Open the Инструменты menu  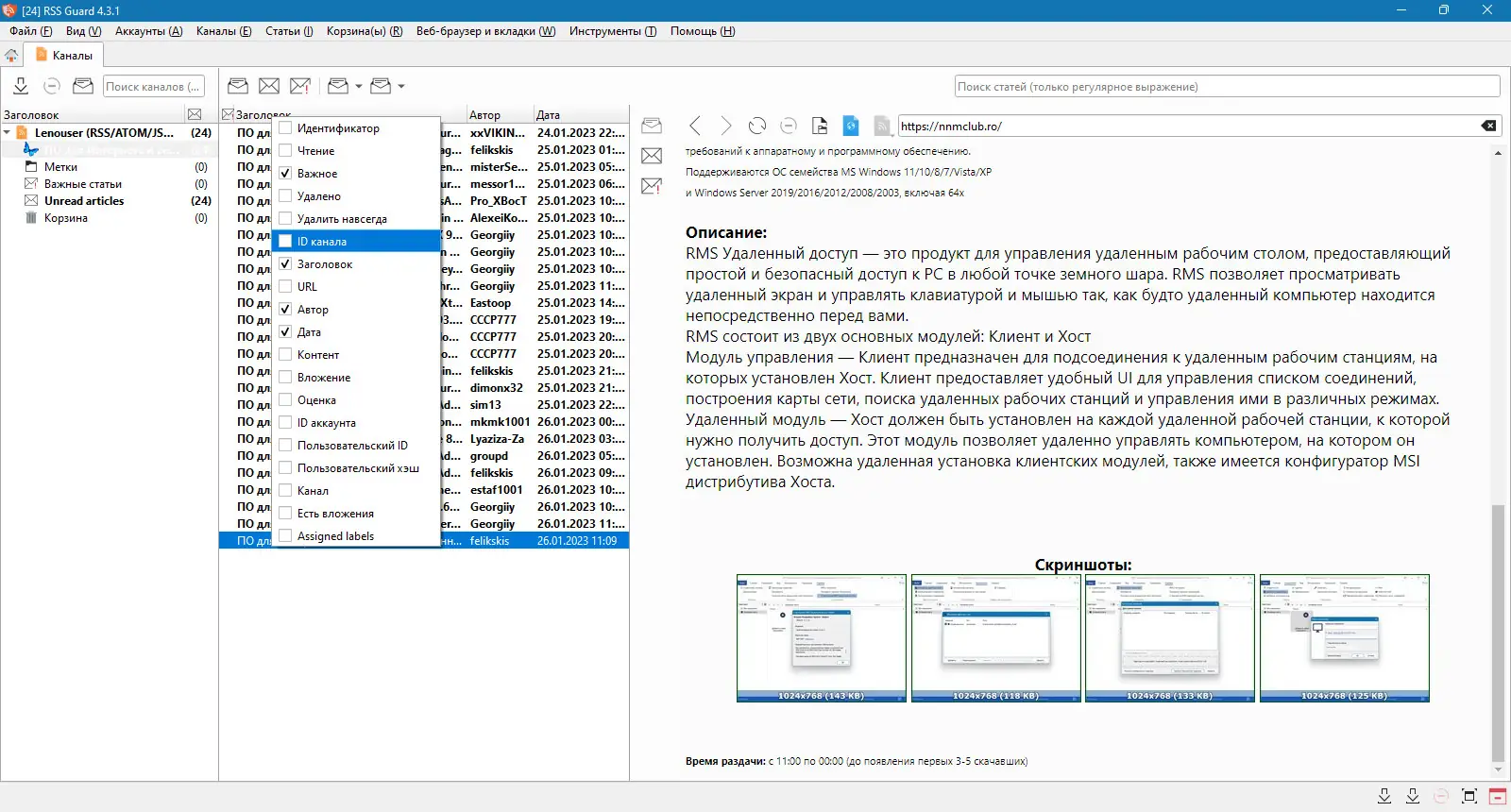pyautogui.click(x=613, y=31)
